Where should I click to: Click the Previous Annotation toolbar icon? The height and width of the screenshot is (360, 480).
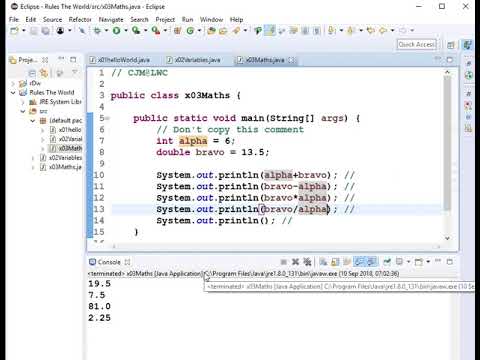(350, 31)
